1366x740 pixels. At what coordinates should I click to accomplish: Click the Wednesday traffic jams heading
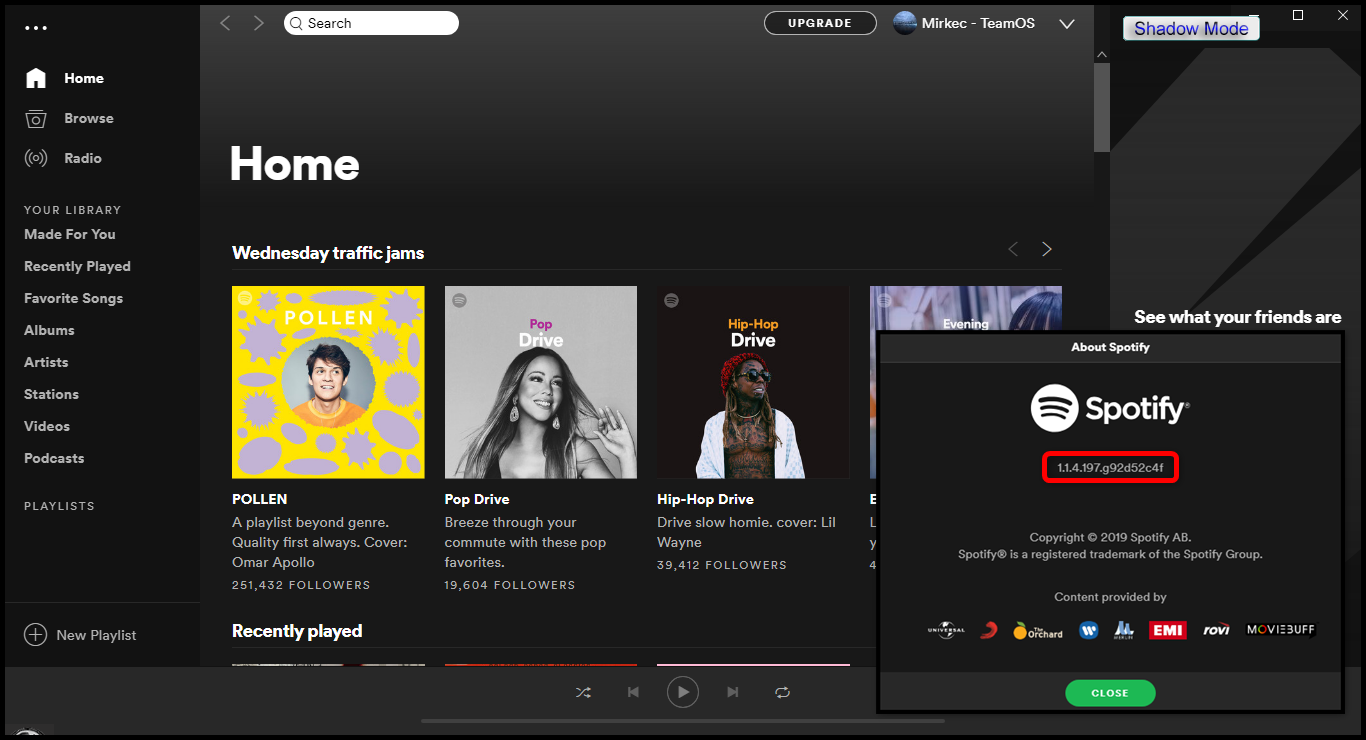[x=328, y=253]
